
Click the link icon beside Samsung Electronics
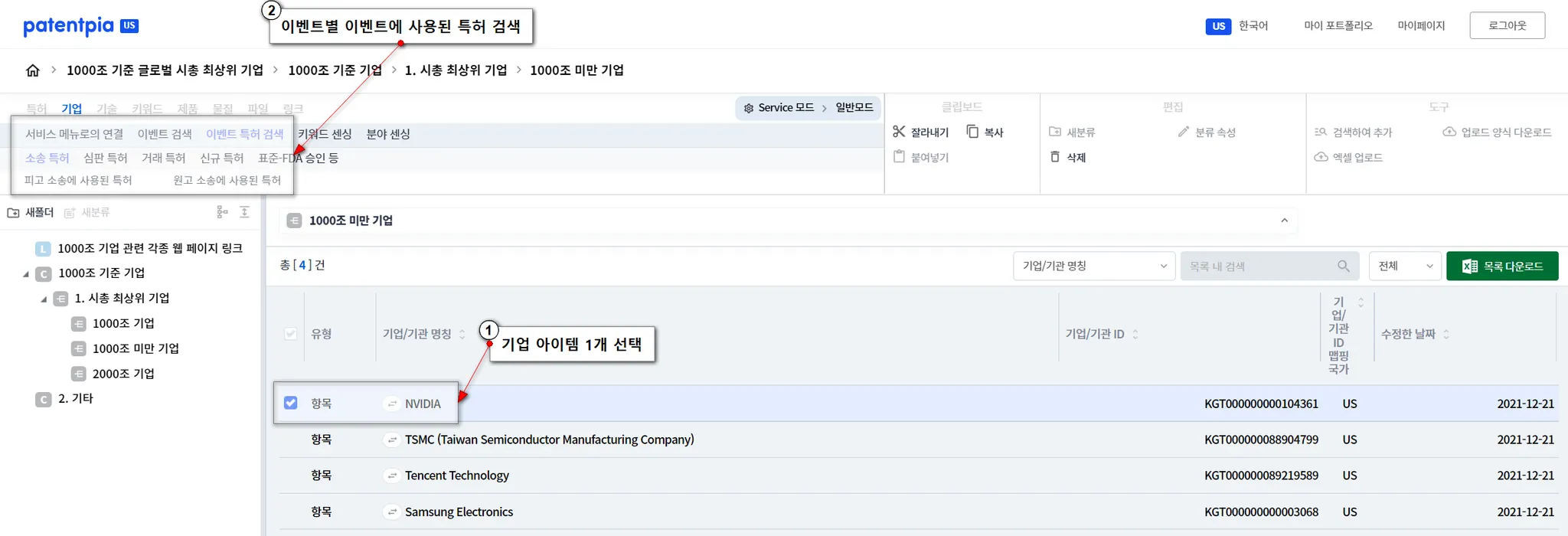coord(392,511)
